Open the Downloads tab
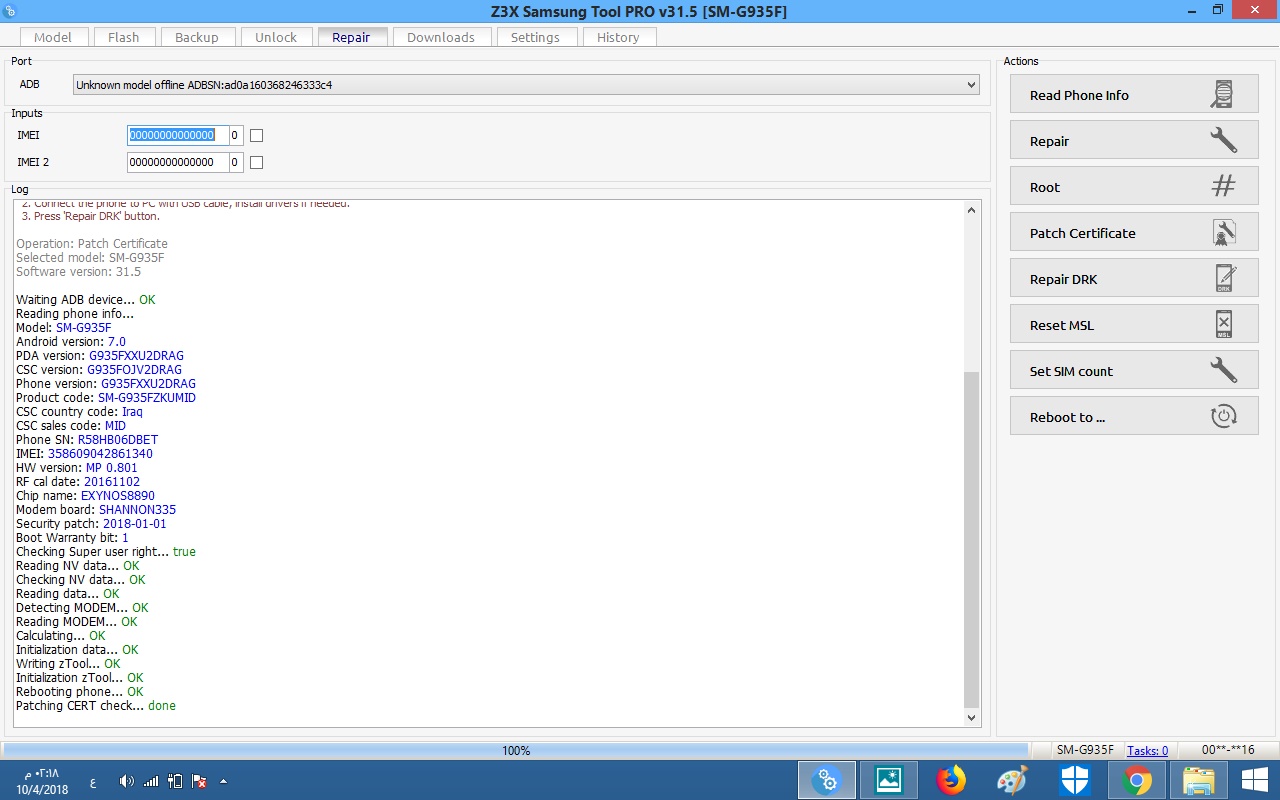The height and width of the screenshot is (800, 1280). pos(441,37)
